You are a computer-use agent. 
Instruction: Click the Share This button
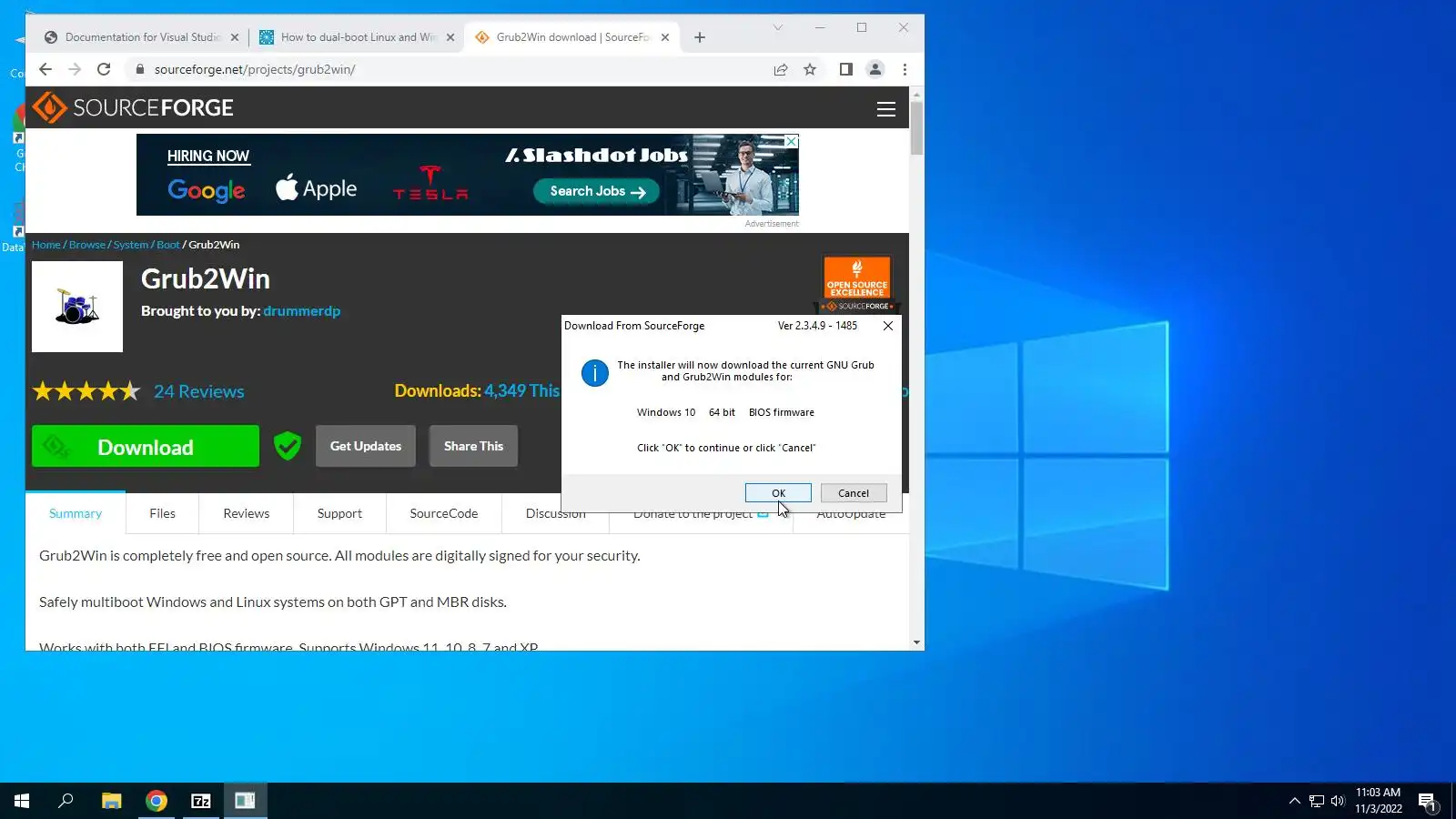(473, 446)
